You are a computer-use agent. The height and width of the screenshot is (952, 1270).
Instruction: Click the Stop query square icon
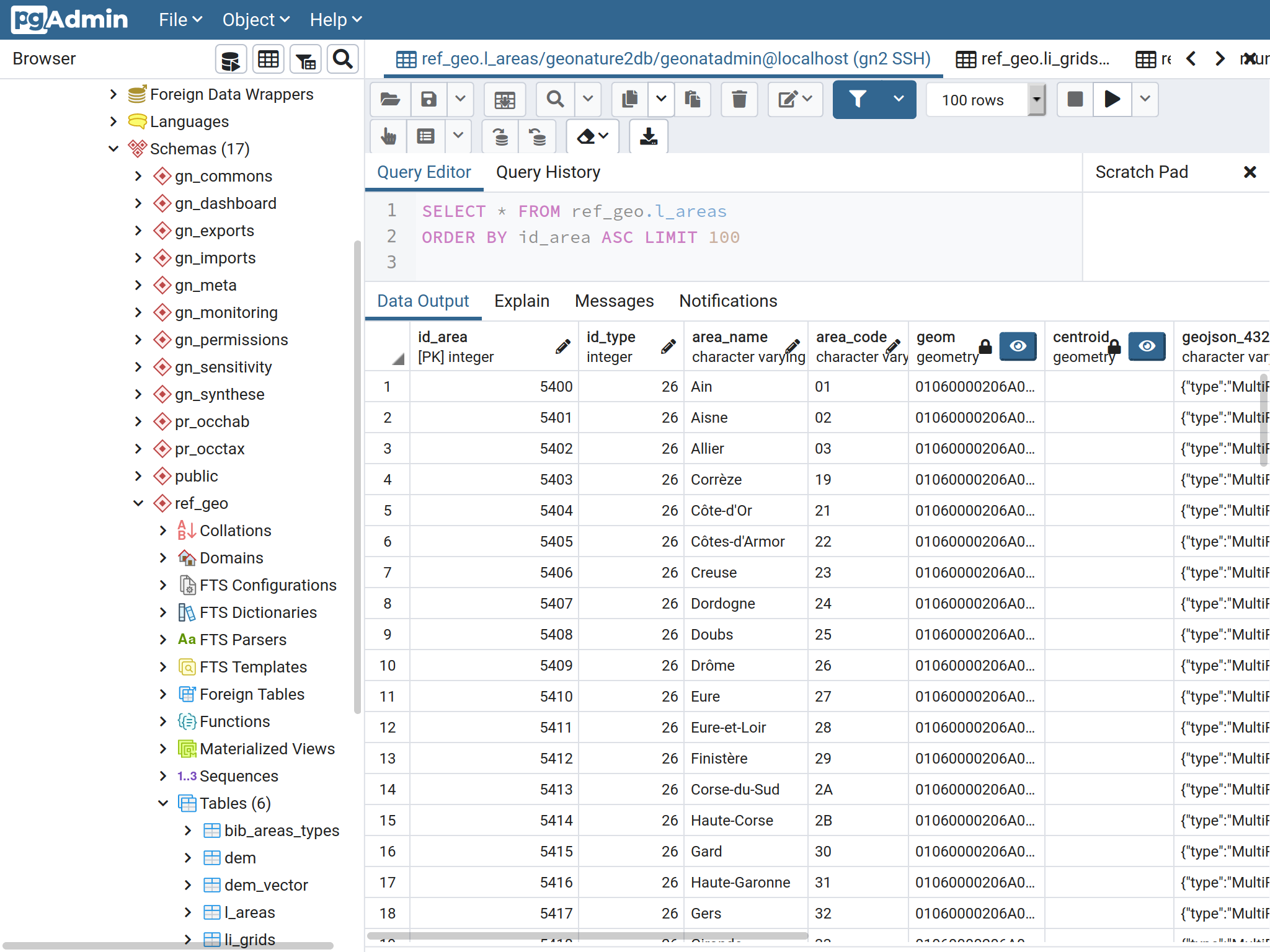click(1075, 99)
